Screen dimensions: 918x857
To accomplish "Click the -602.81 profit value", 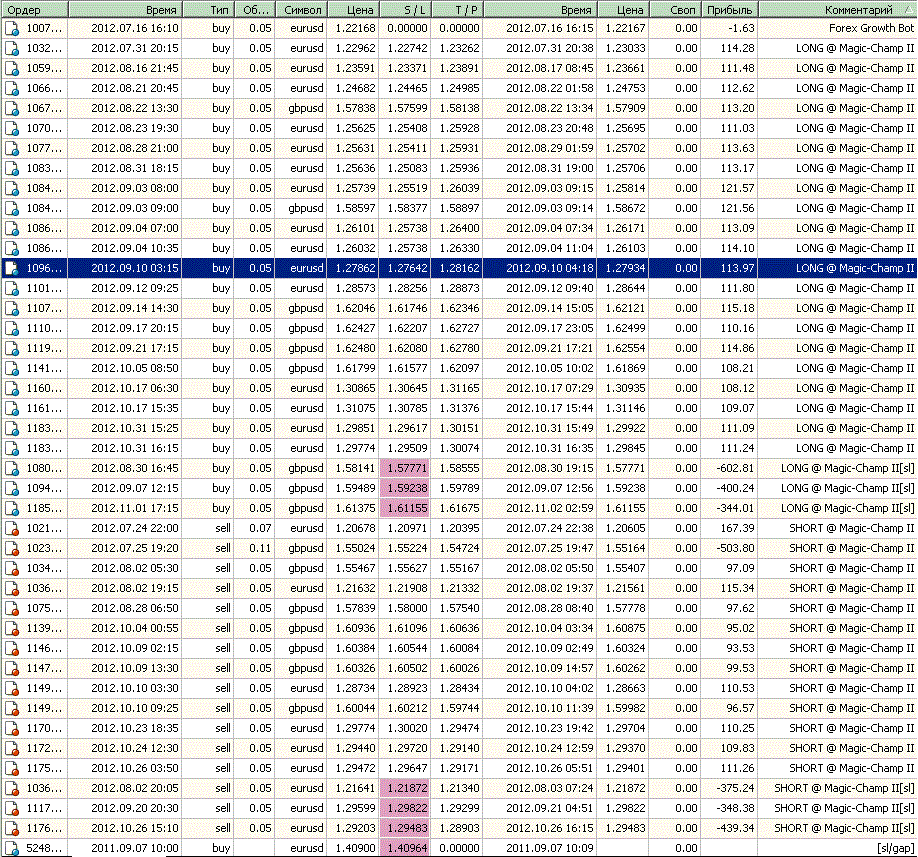I will point(735,468).
